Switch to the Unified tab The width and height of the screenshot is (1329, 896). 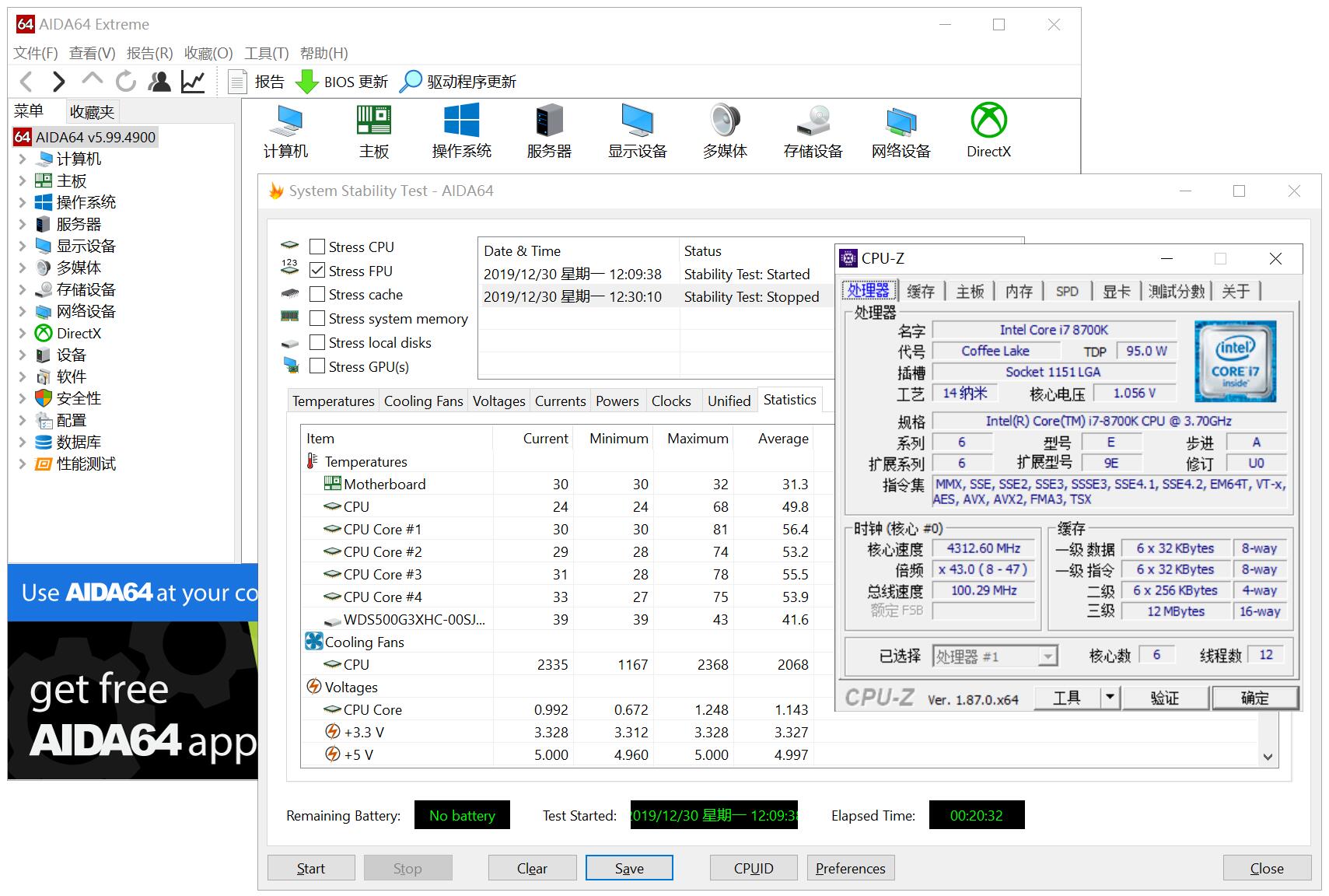729,401
